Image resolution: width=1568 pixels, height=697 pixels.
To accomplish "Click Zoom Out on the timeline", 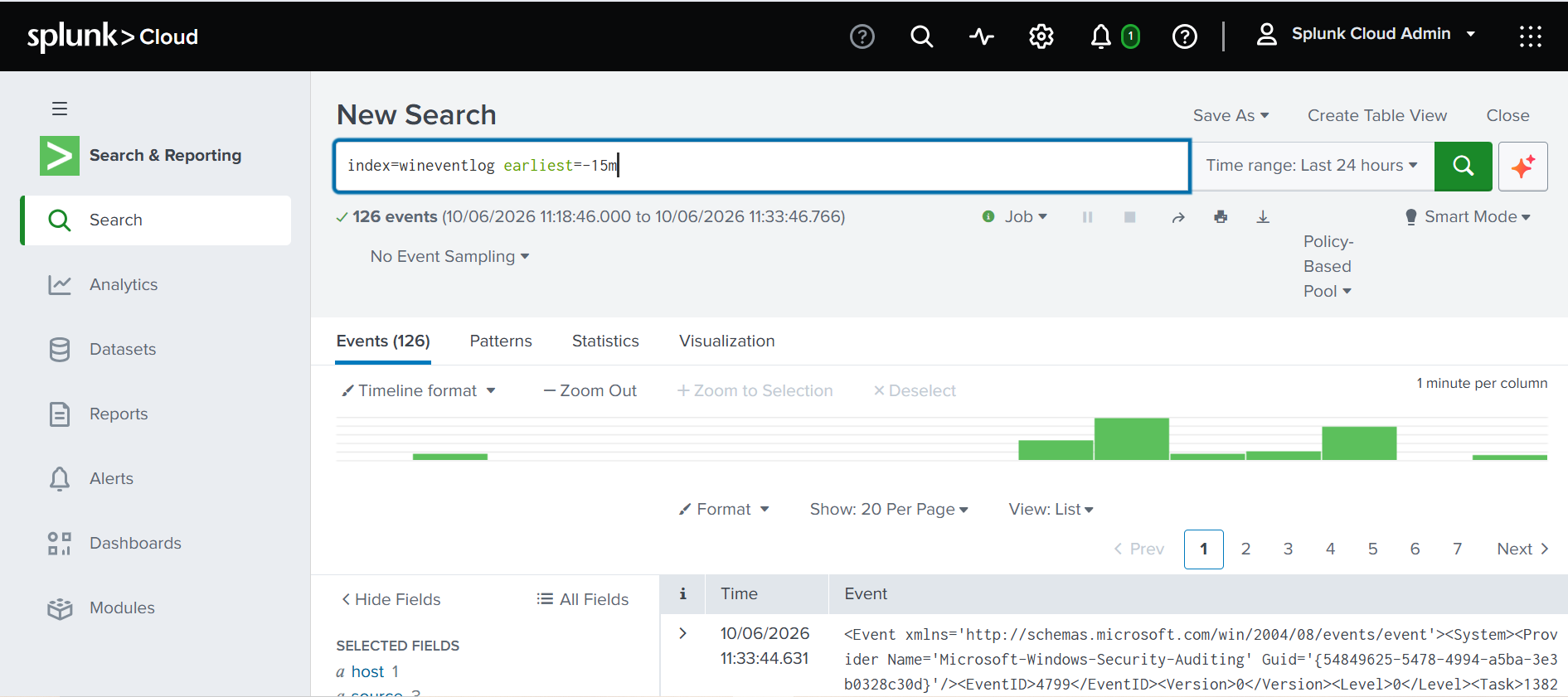I will 590,390.
